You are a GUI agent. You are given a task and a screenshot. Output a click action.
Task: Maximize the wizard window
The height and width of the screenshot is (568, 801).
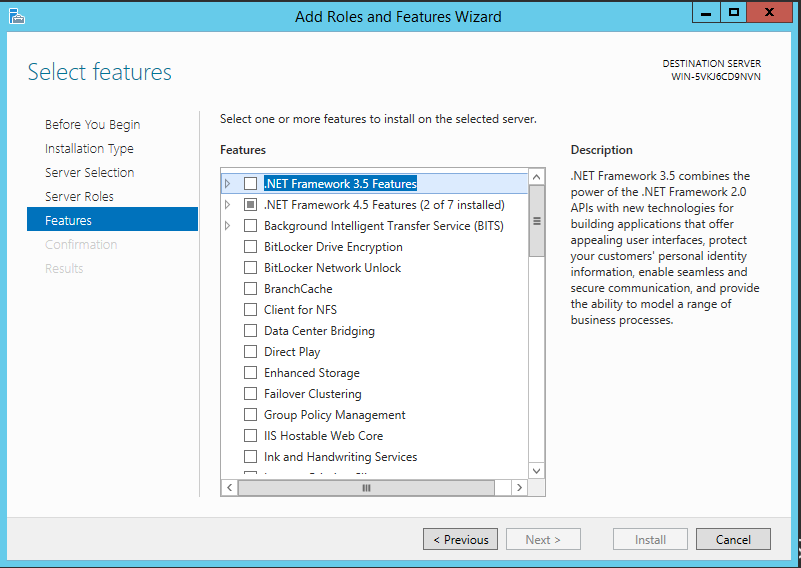(734, 13)
